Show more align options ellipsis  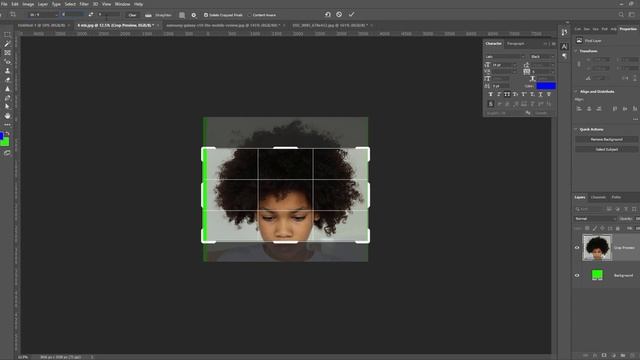(x=635, y=119)
